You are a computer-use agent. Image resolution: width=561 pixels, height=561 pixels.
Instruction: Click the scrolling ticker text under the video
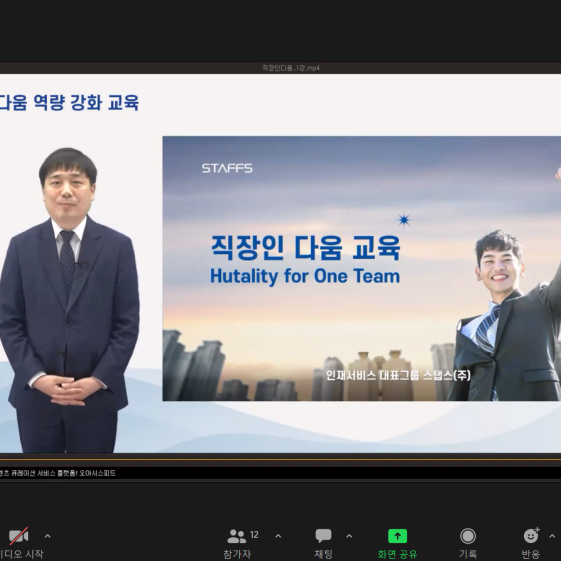[x=58, y=473]
